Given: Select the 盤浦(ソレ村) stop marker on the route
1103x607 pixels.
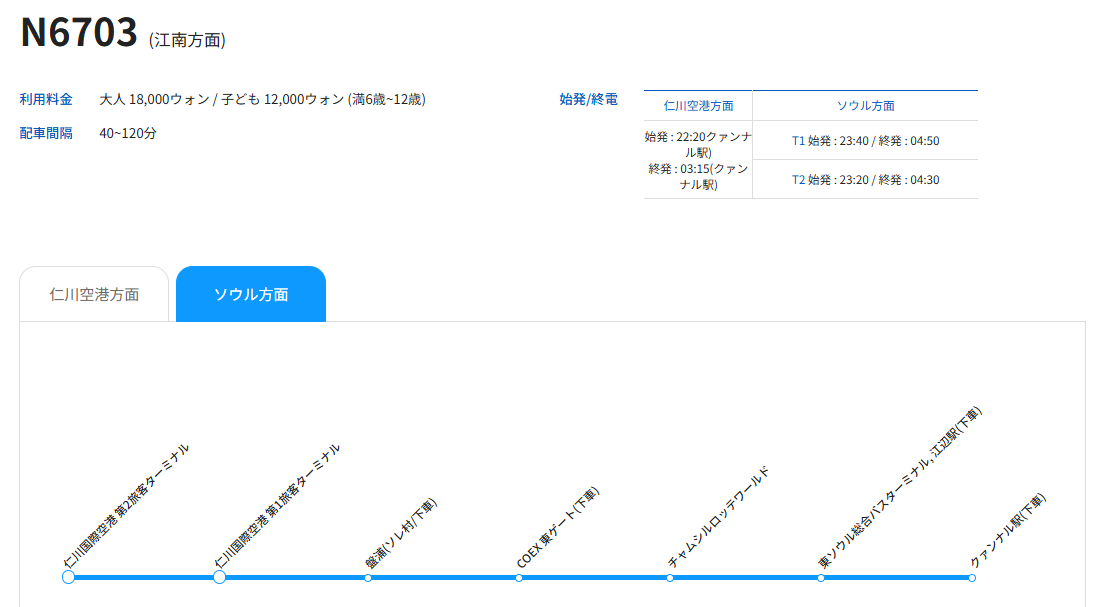Looking at the screenshot, I should tap(369, 577).
